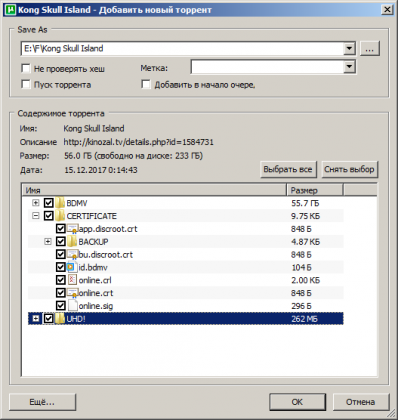Select the app.discroot.crt certificate file icon

(72, 229)
